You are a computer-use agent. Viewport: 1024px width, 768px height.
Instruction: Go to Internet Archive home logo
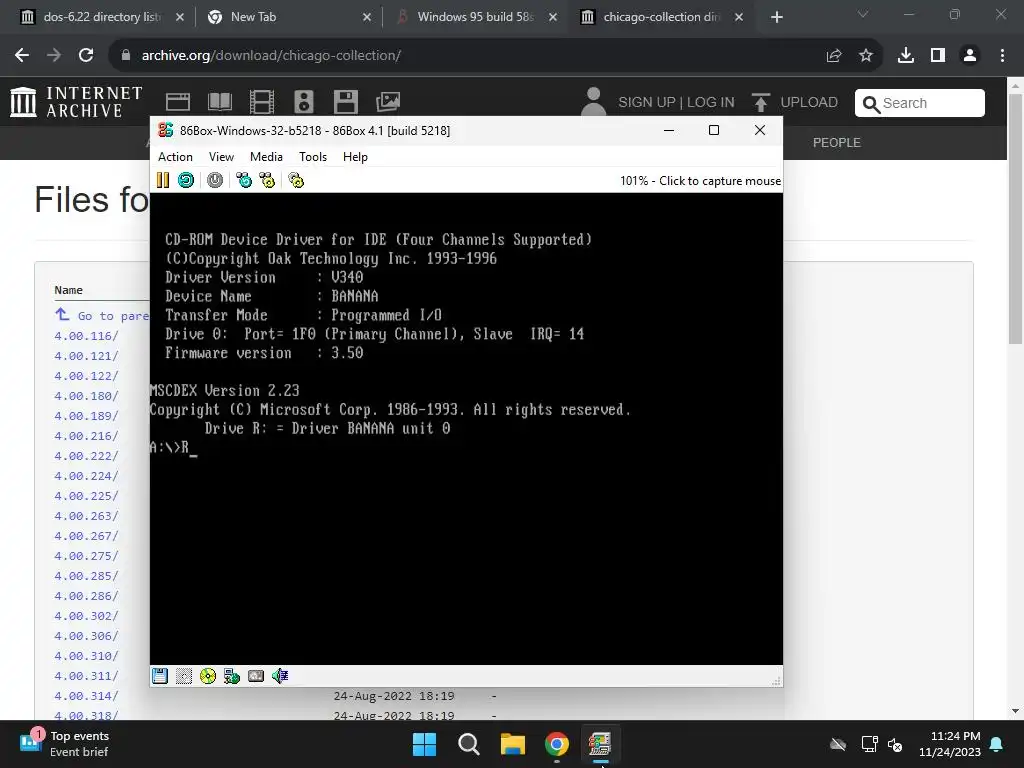click(x=76, y=102)
